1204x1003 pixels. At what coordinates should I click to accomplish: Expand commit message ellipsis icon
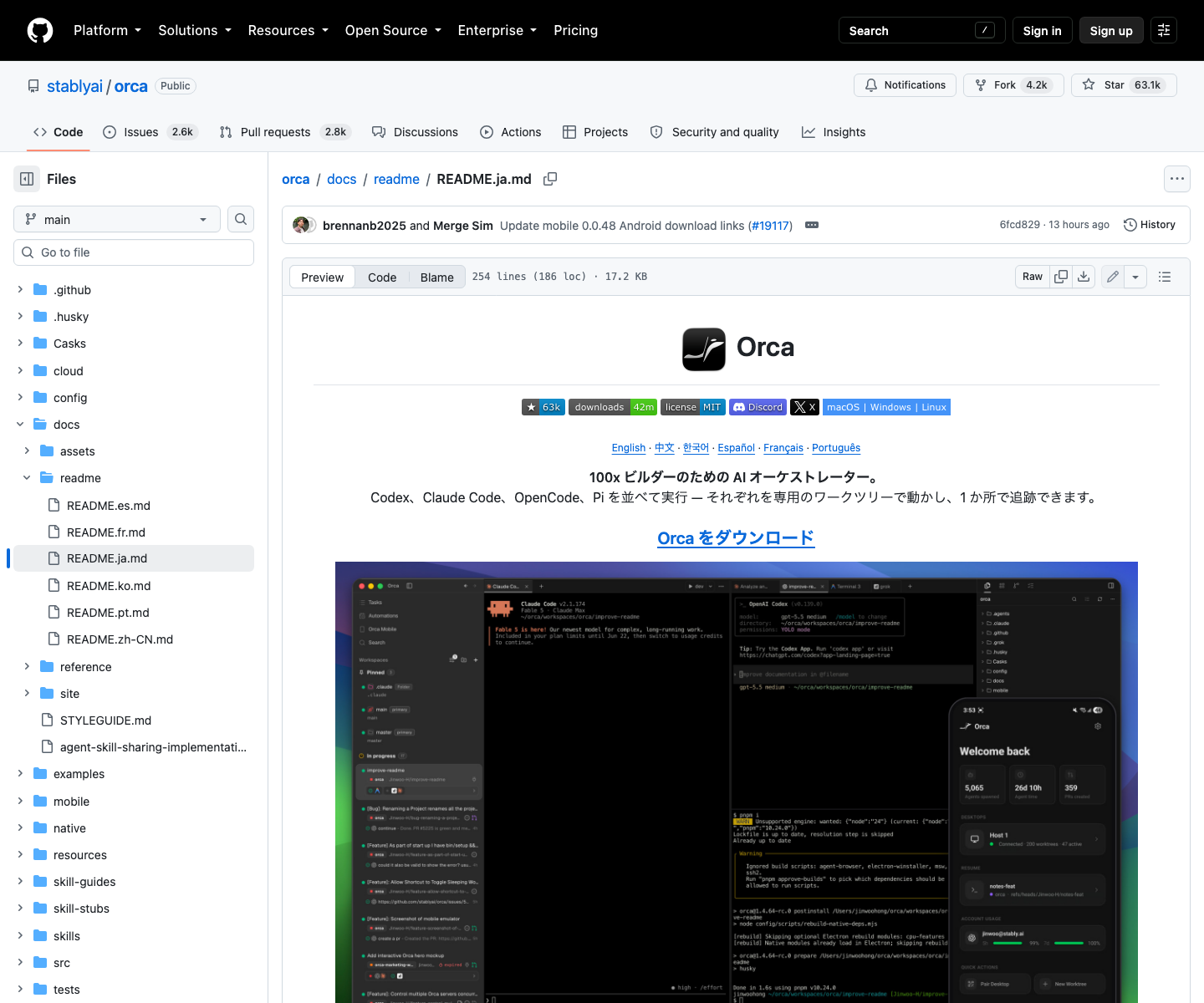(812, 225)
